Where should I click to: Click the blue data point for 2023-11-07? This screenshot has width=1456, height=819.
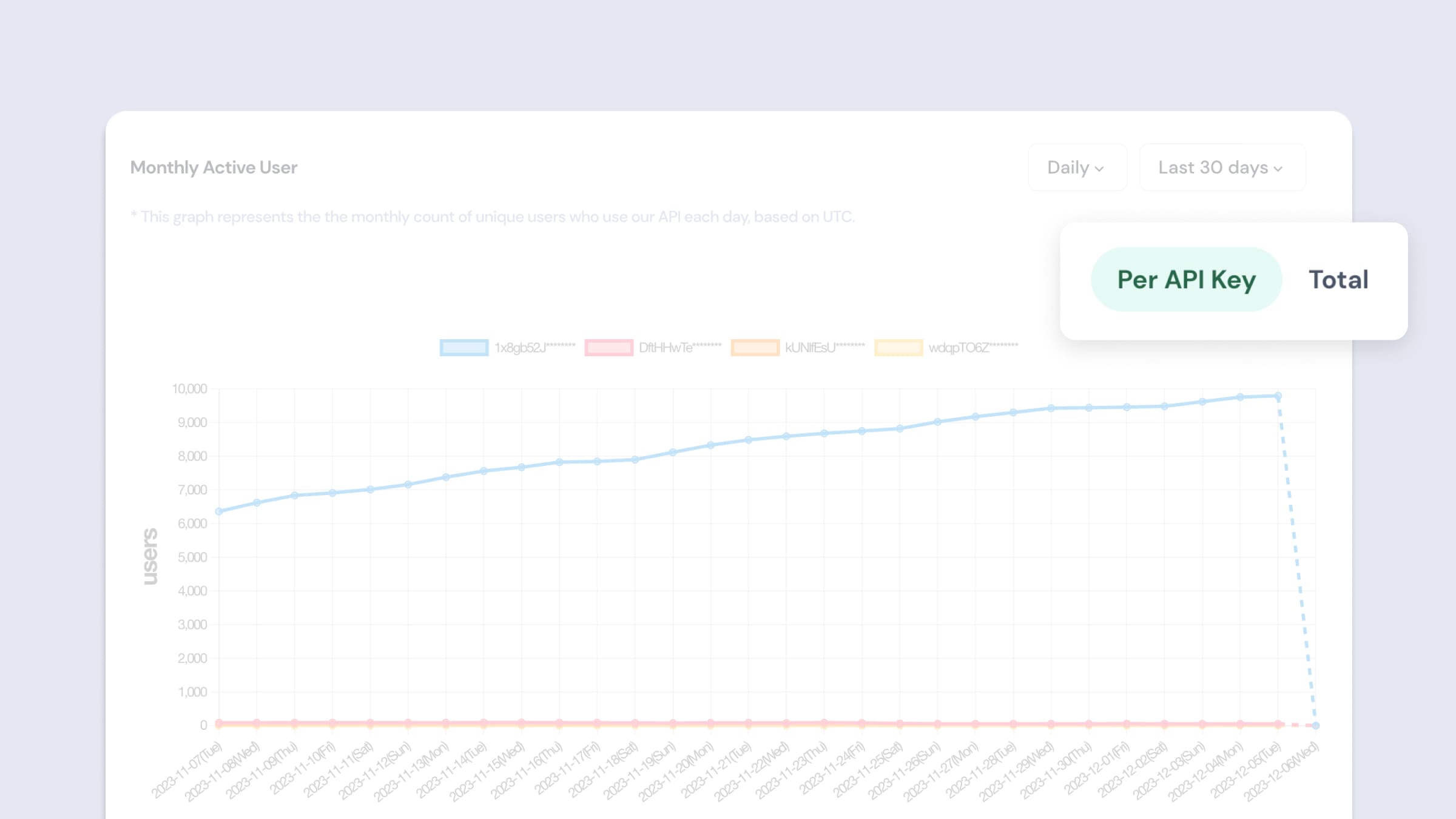pyautogui.click(x=219, y=511)
